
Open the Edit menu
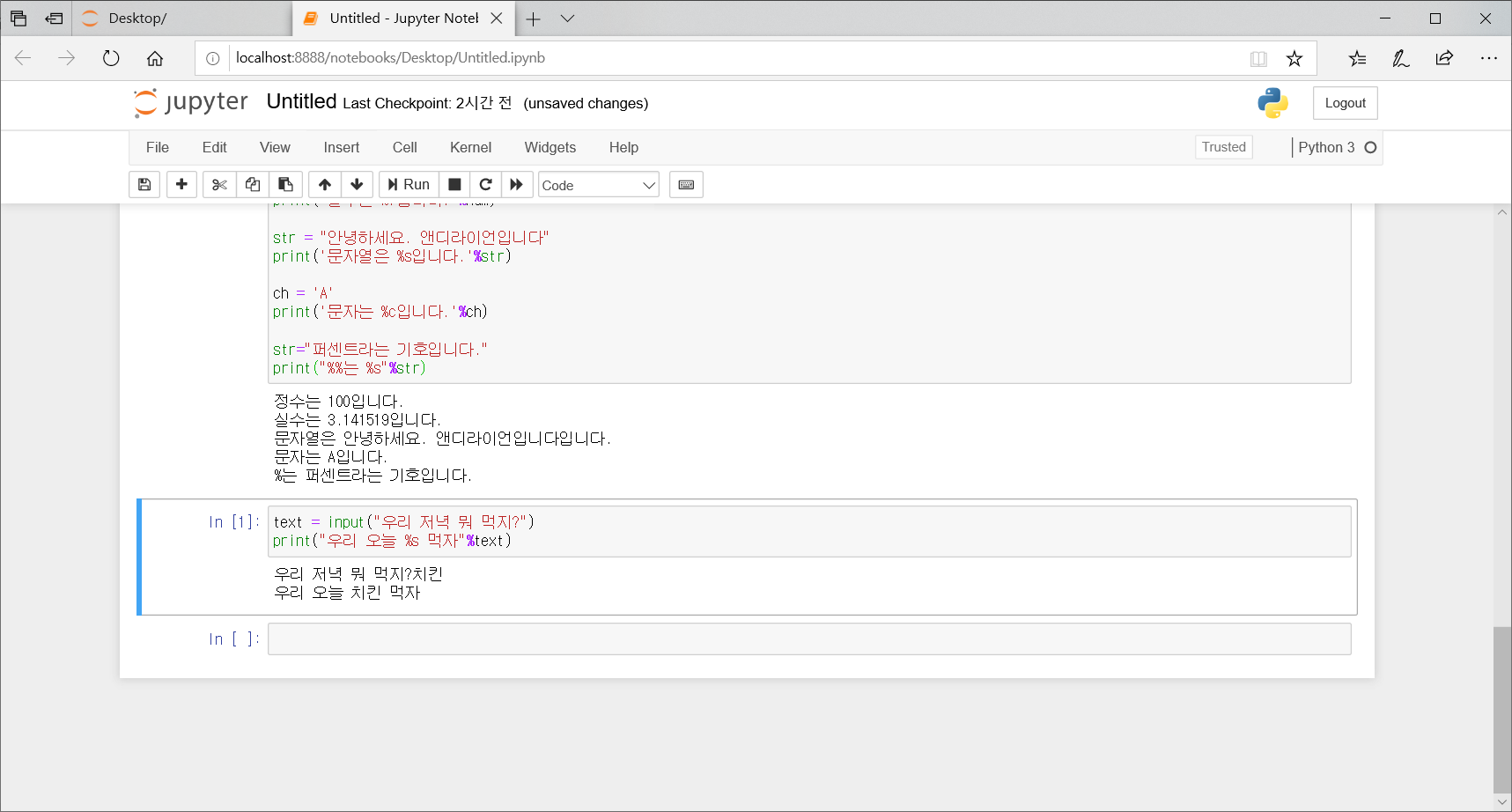point(214,147)
